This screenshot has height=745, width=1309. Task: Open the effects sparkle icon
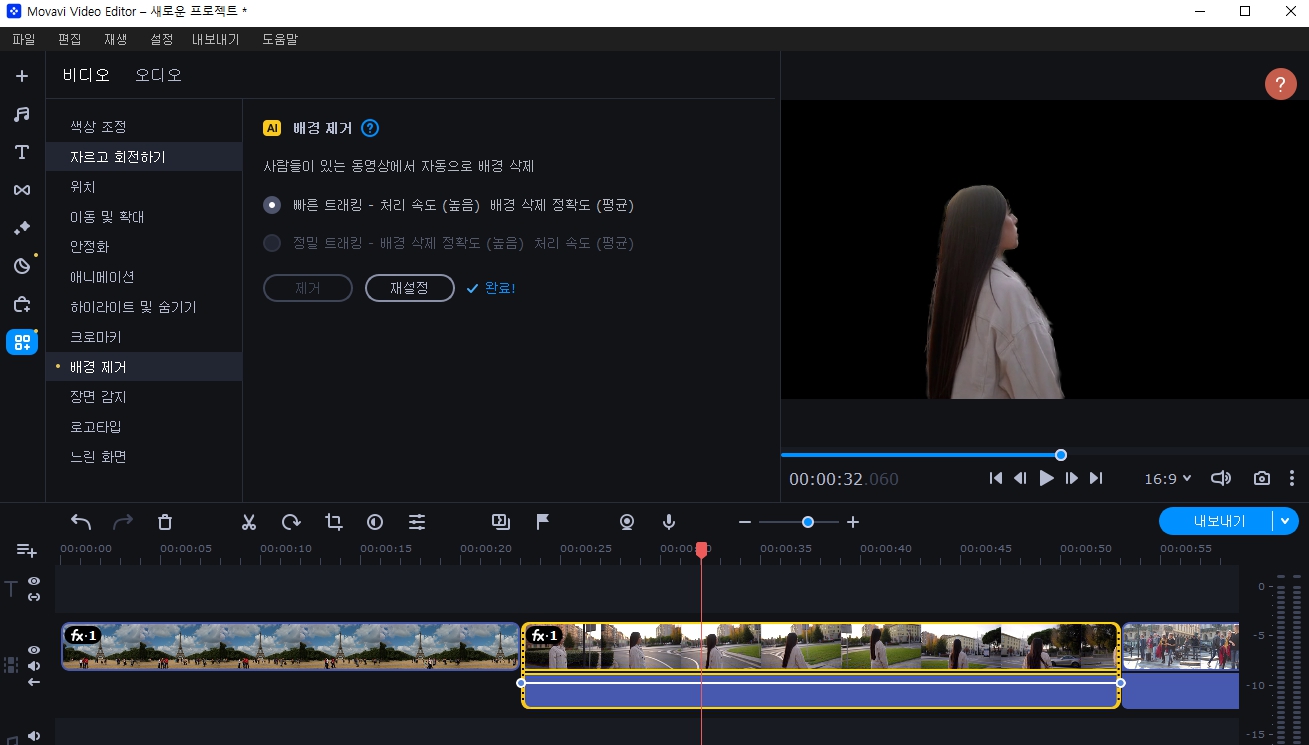point(22,228)
